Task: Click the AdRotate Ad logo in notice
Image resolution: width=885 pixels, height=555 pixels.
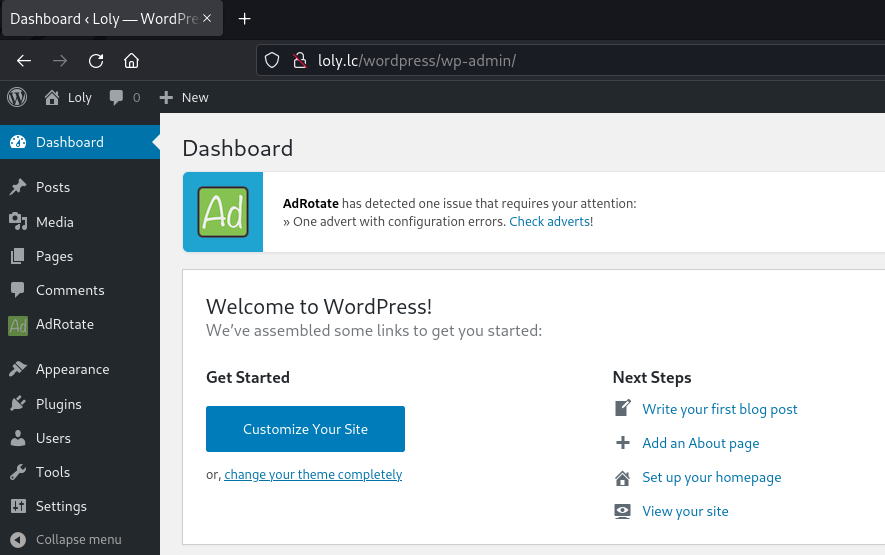Action: (x=223, y=212)
